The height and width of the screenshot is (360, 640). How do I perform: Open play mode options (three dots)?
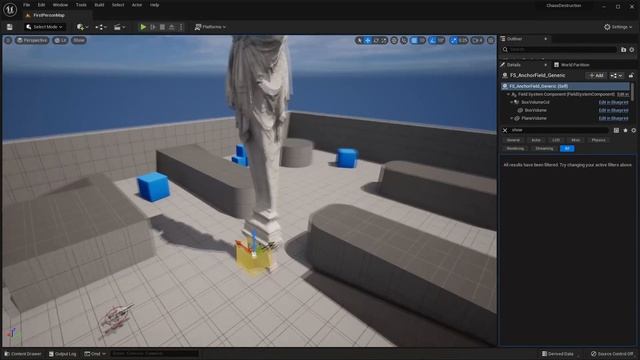pyautogui.click(x=181, y=27)
